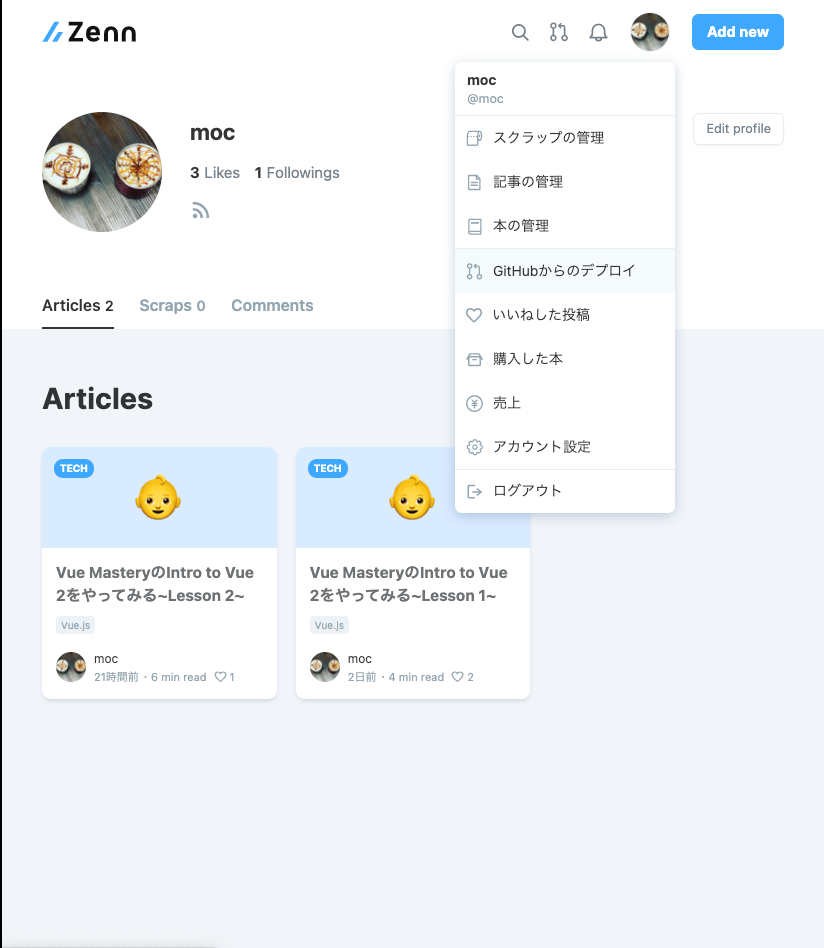Screen dimensions: 824x948
Task: Click the heart icon on Lesson 1 card
Action: 458,677
